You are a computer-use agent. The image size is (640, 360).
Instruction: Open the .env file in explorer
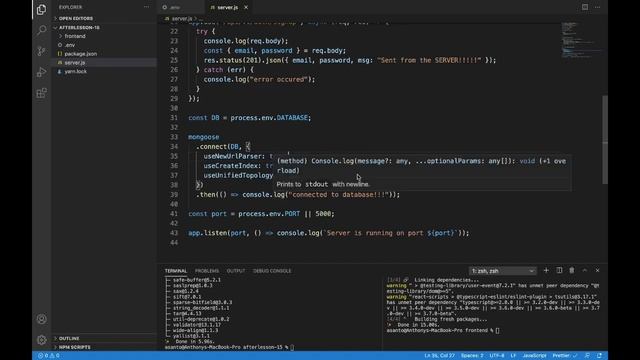(x=69, y=45)
